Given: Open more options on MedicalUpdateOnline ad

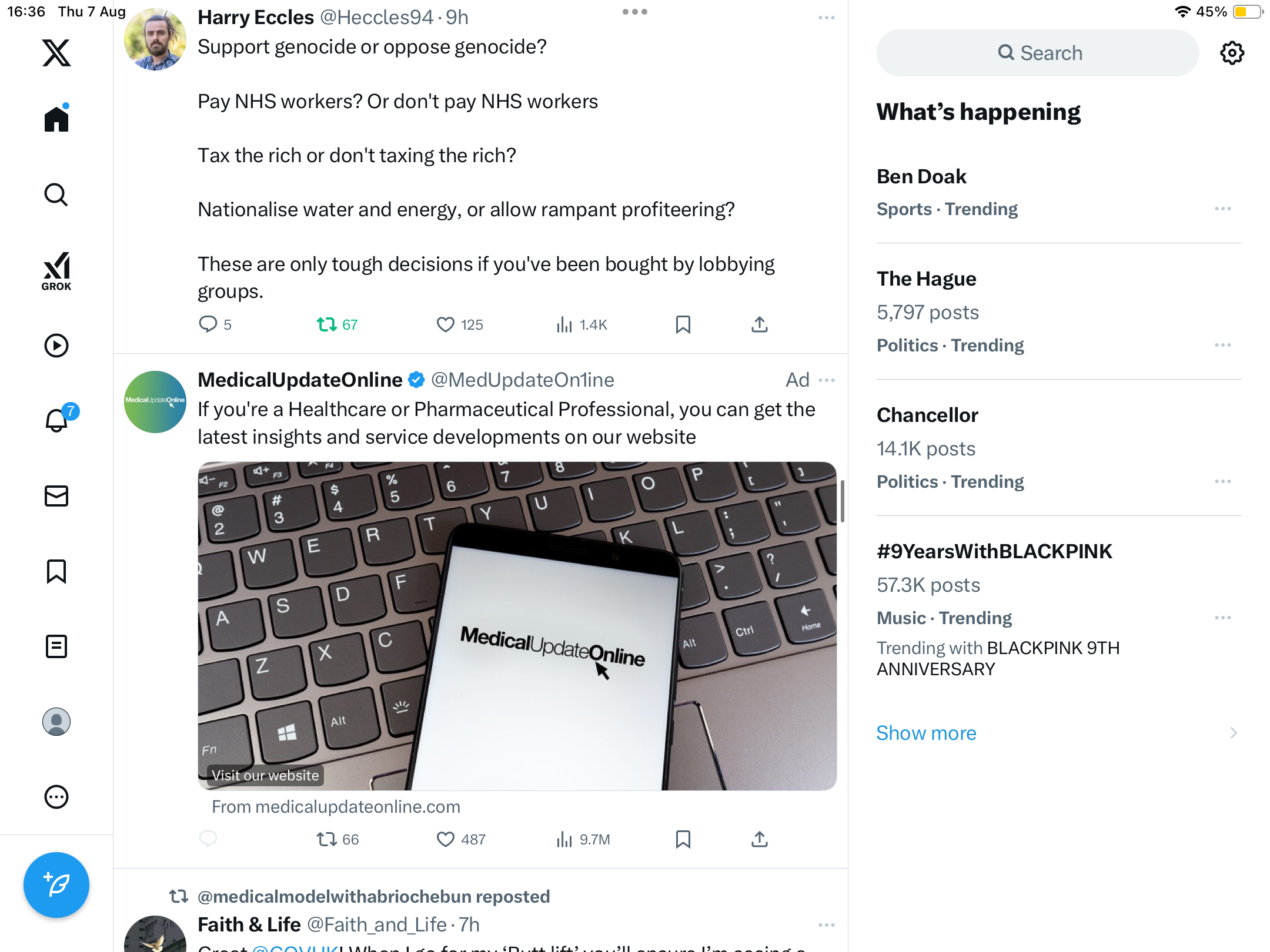Looking at the screenshot, I should coord(827,380).
